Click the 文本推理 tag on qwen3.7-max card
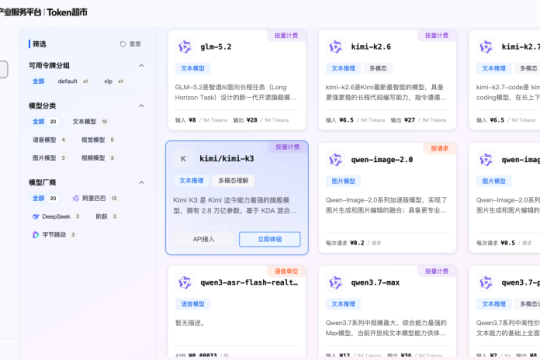 point(343,304)
